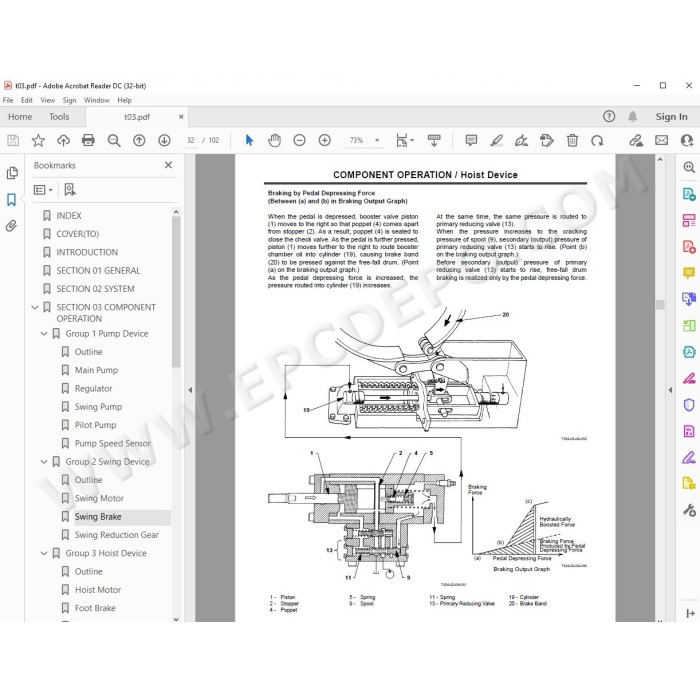Switch to the Home tab

coord(20,117)
